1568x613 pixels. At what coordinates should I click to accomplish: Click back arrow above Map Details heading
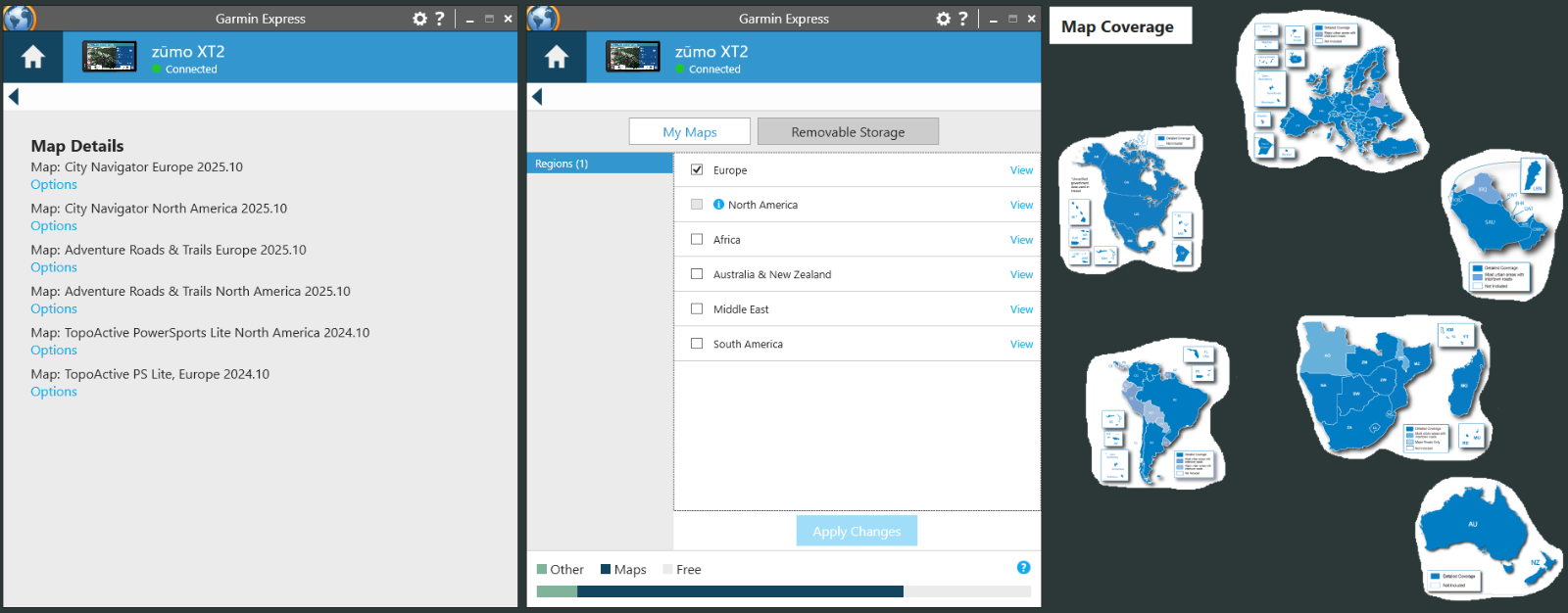14,96
